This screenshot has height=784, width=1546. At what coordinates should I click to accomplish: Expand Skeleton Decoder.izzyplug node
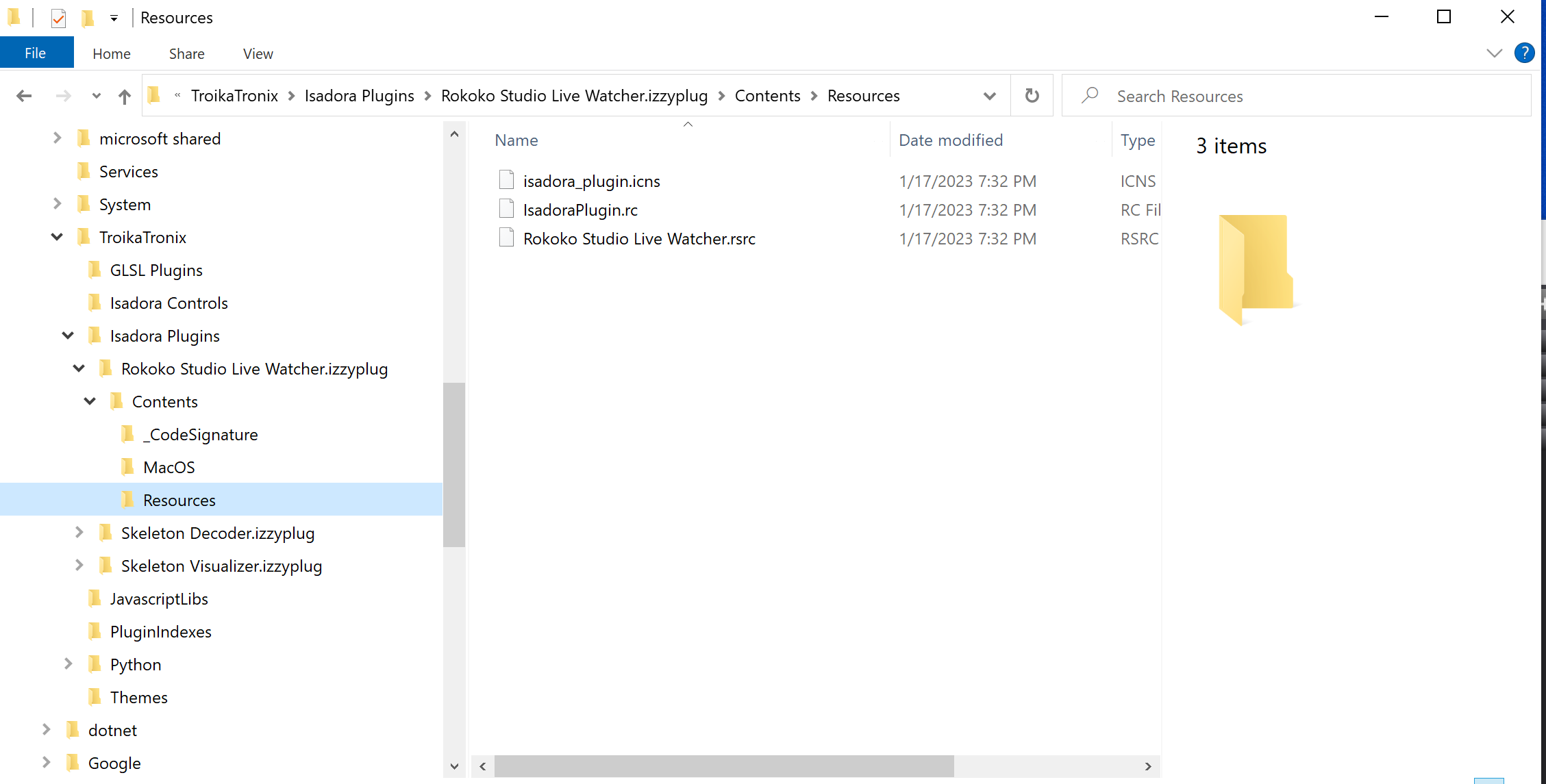(x=79, y=533)
